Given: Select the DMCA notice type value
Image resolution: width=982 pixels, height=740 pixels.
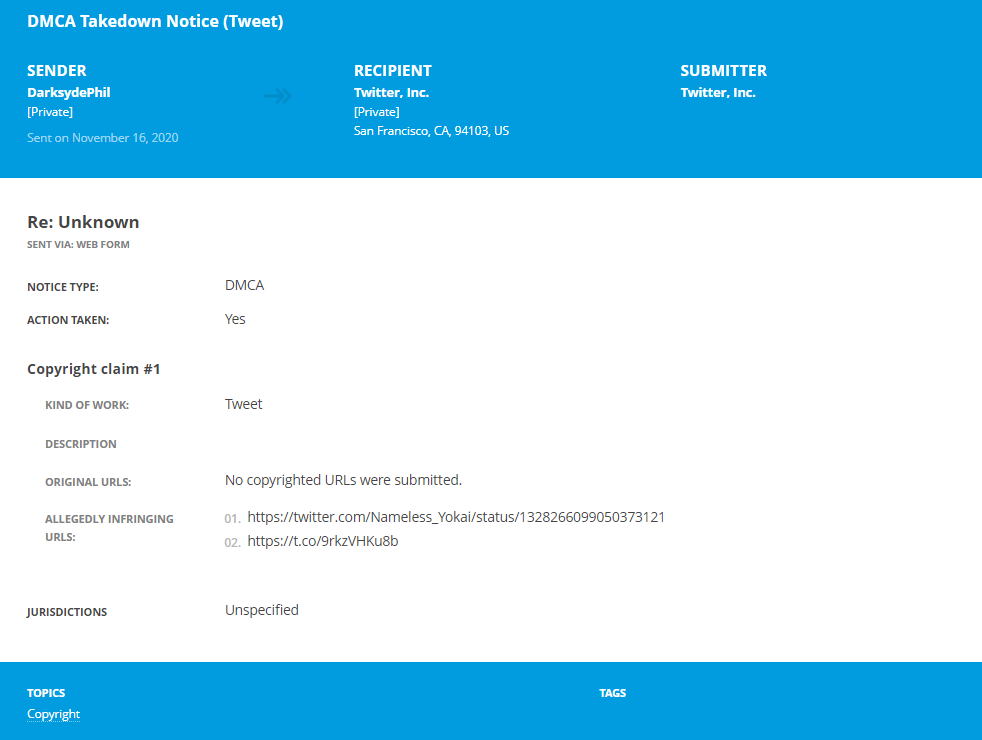Looking at the screenshot, I should pyautogui.click(x=244, y=285).
